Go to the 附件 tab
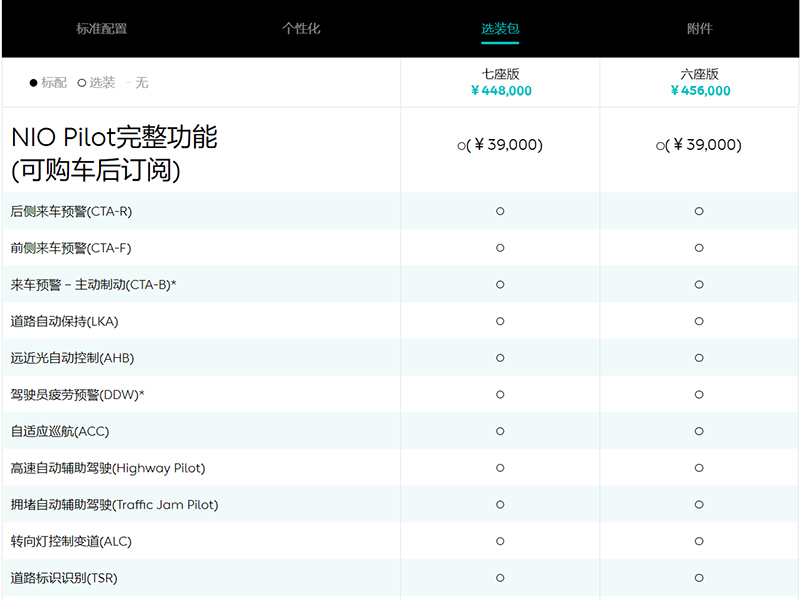This screenshot has width=800, height=600. pyautogui.click(x=699, y=29)
